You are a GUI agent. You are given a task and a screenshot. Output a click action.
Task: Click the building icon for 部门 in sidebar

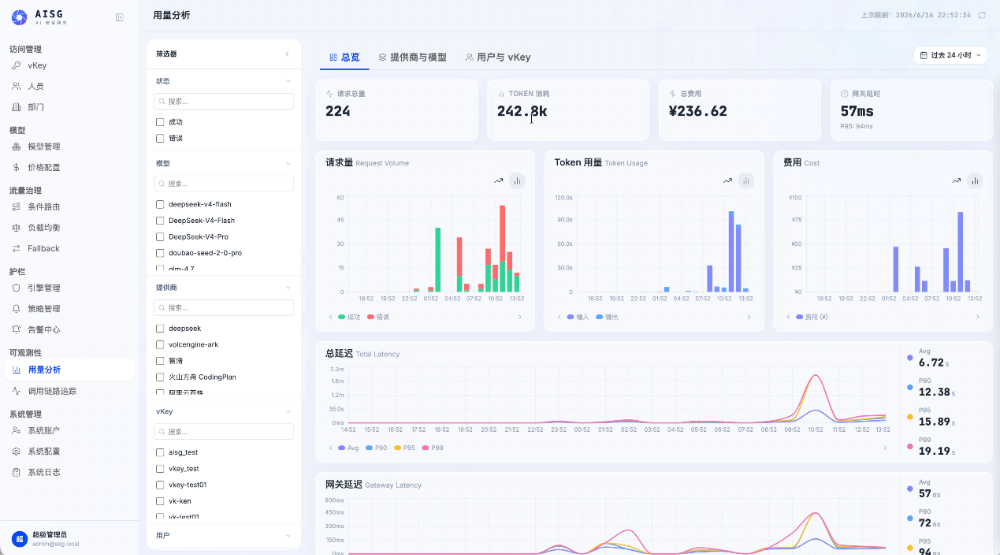16,107
